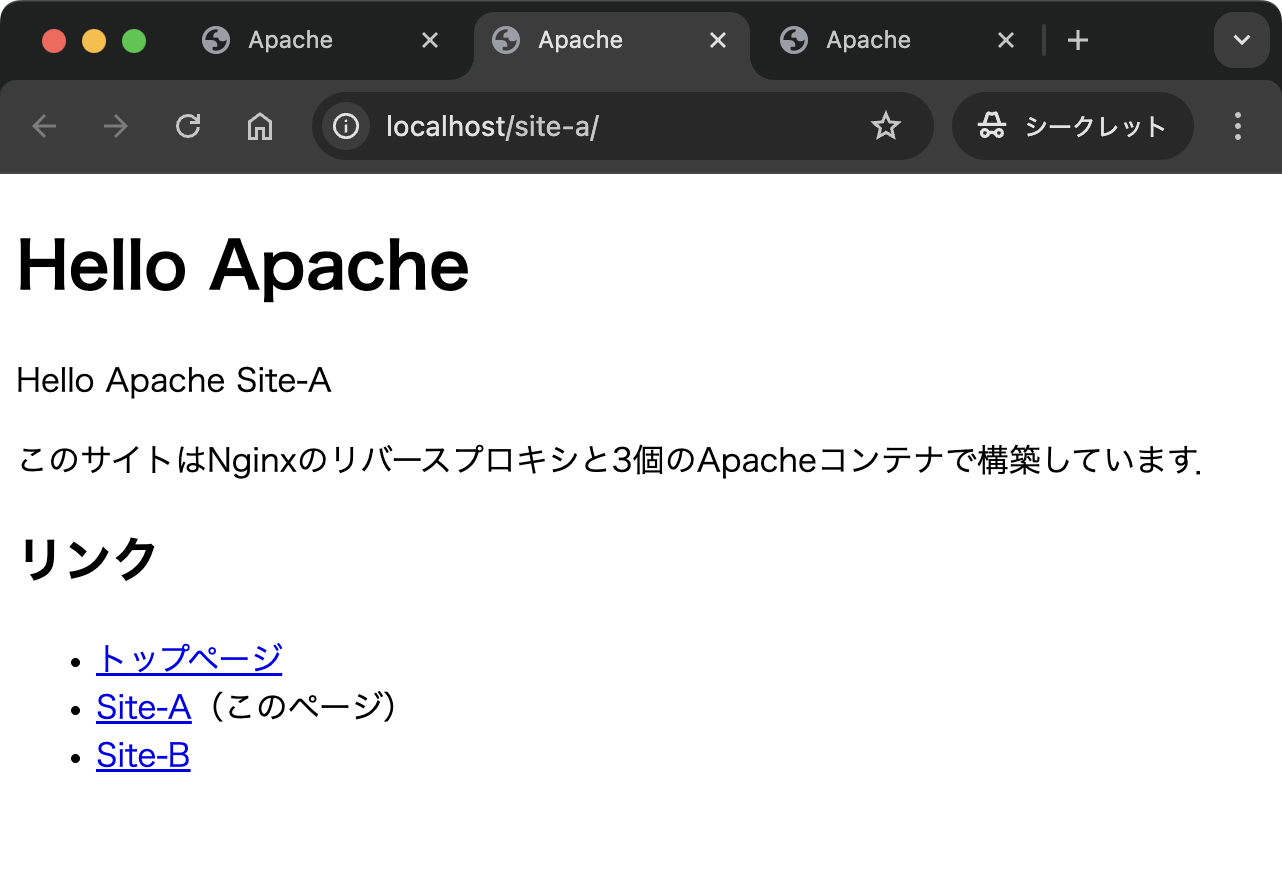Bookmark this page with the star icon
The height and width of the screenshot is (896, 1282).
[885, 126]
